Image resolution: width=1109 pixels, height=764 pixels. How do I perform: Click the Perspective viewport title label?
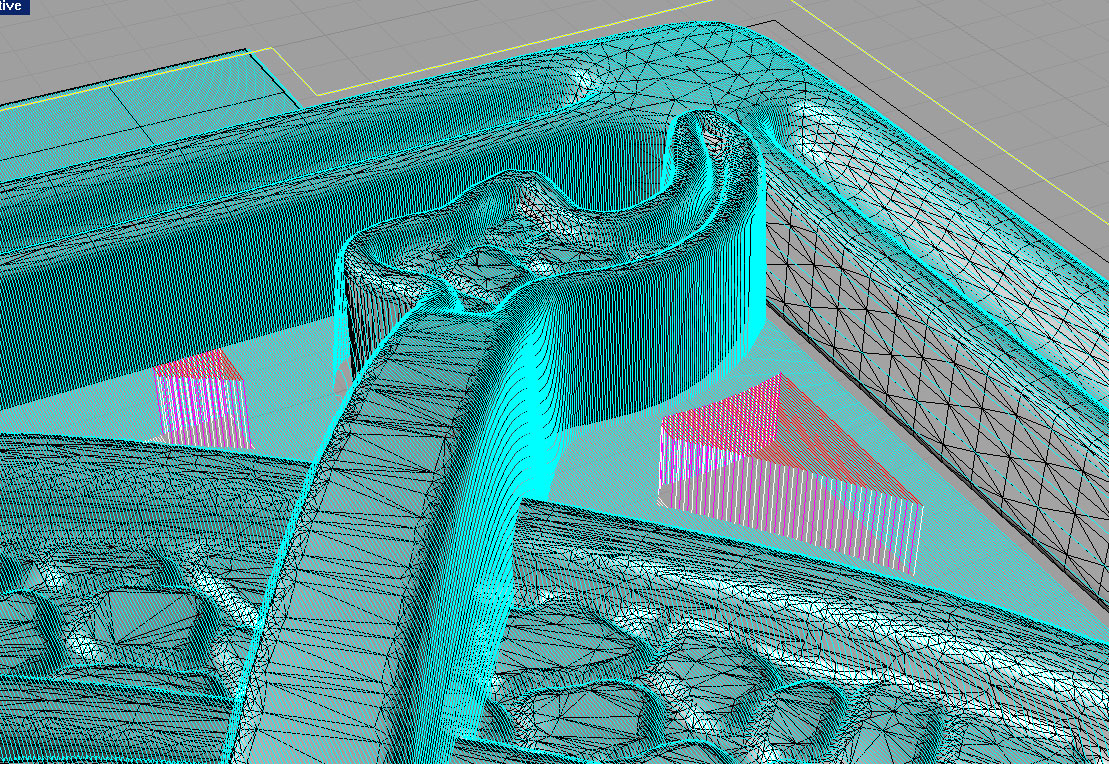tap(14, 6)
